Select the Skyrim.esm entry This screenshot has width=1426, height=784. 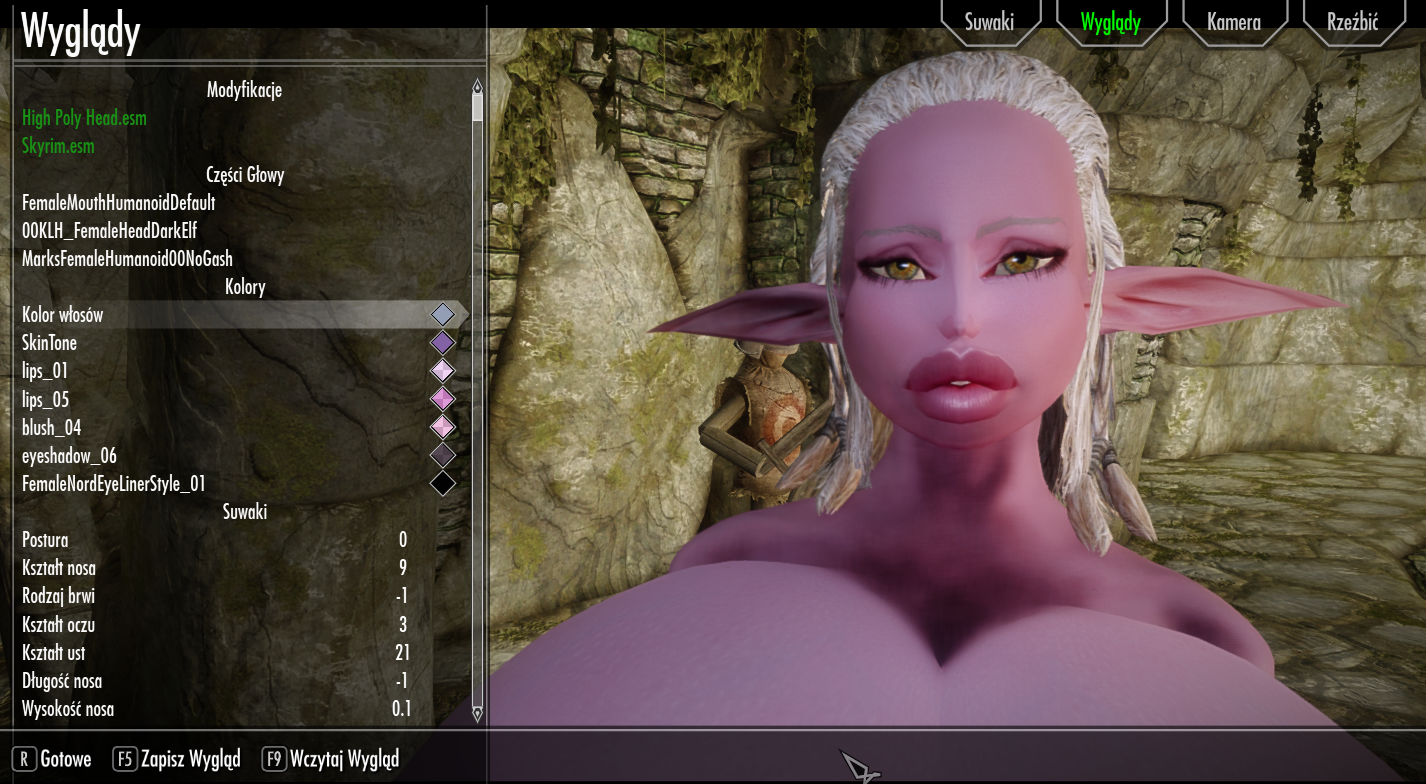pos(58,146)
